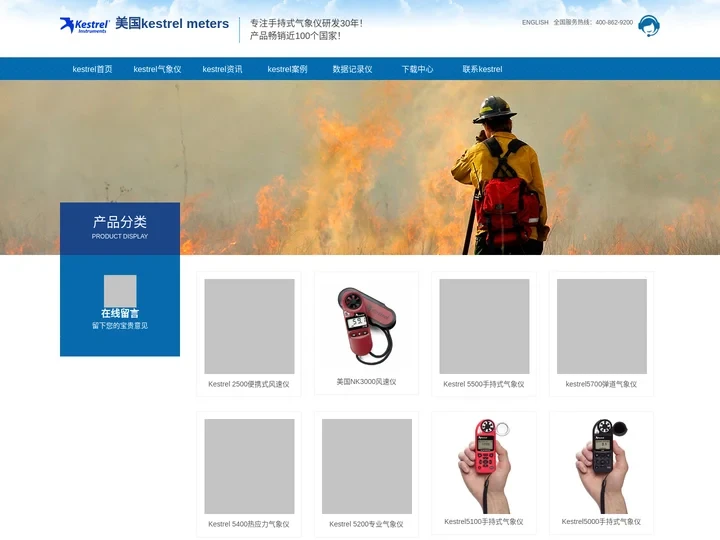The image size is (720, 540).
Task: Click Kestrel 5200专业气象仪 title link
Action: (x=366, y=524)
